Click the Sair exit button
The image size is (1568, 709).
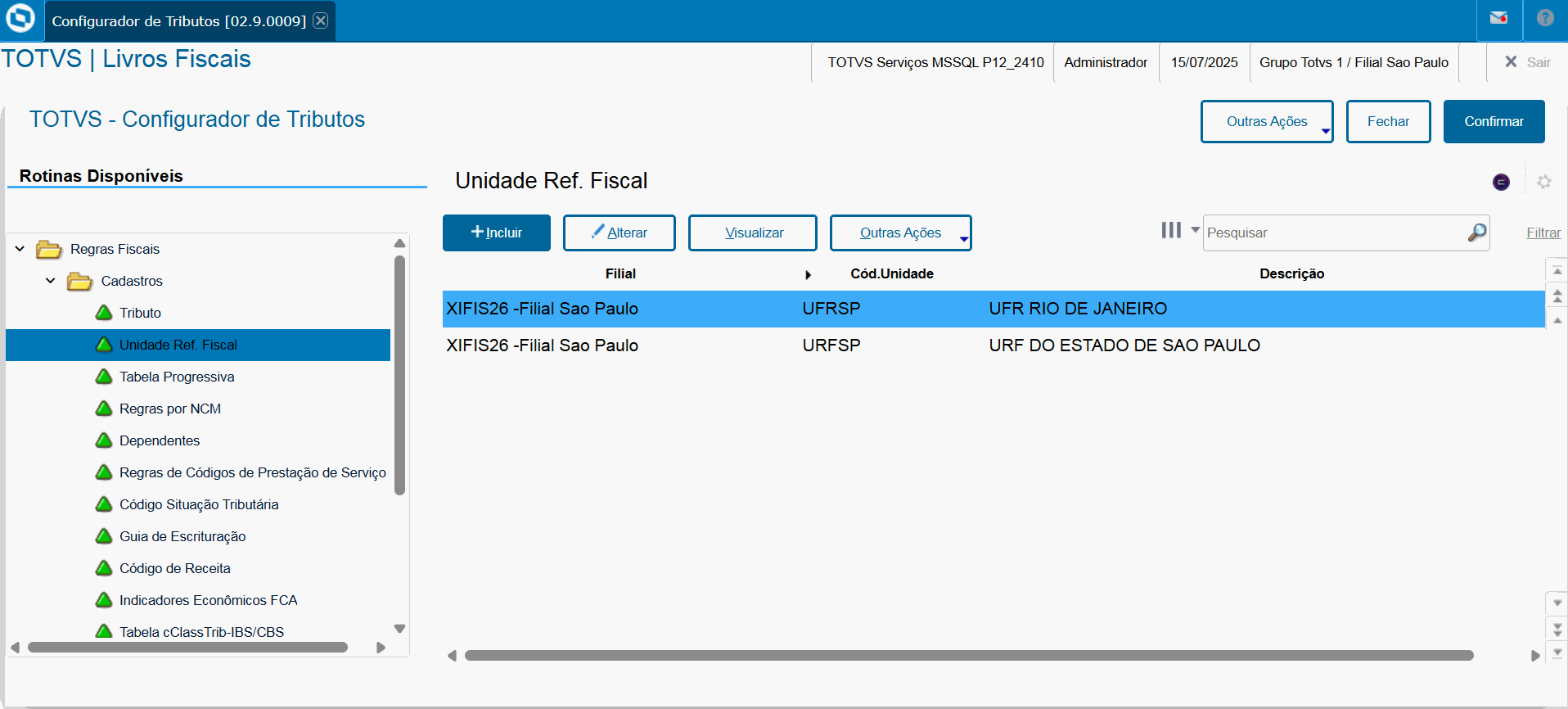point(1528,62)
